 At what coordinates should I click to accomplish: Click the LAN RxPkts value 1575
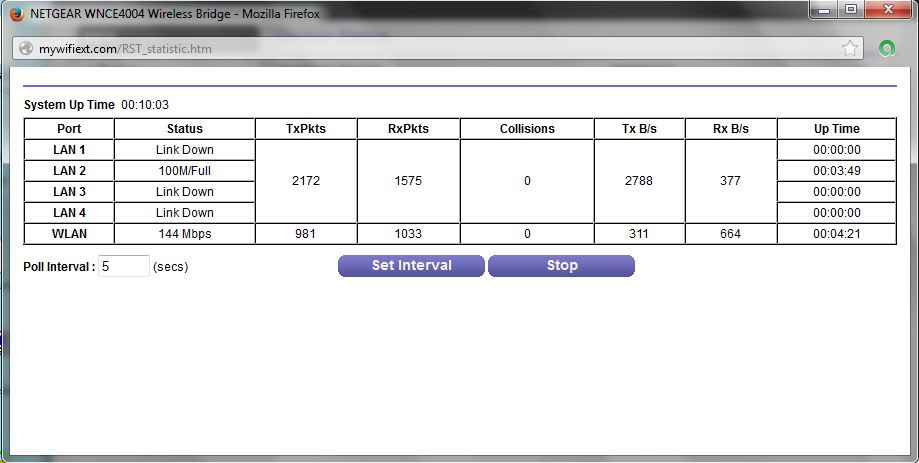408,181
